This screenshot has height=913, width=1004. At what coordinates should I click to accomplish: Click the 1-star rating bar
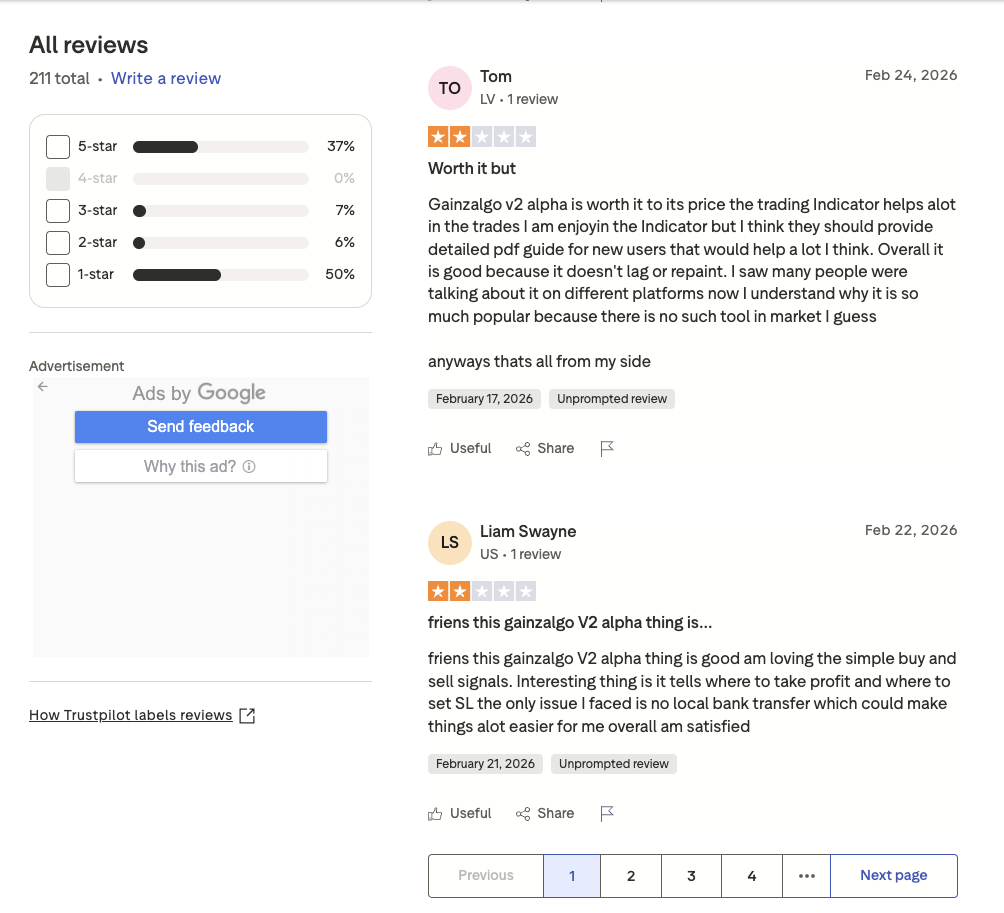(x=220, y=275)
